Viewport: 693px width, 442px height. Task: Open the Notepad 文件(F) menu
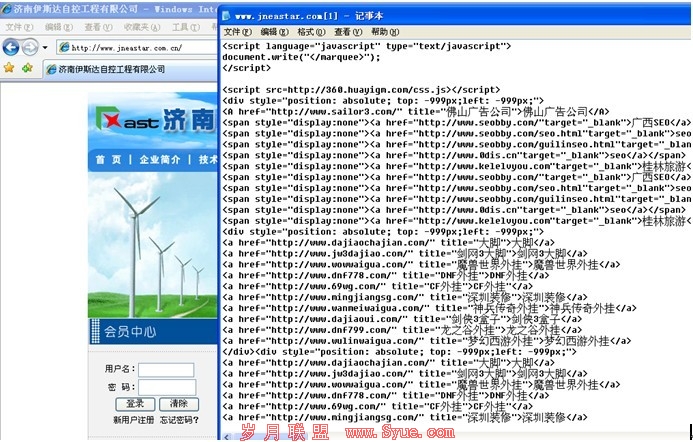pos(237,32)
